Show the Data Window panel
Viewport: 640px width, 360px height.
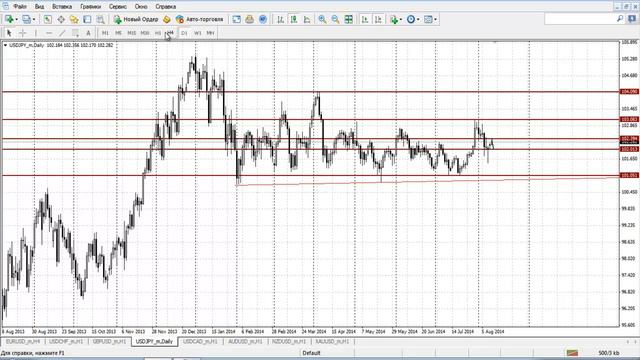pyautogui.click(x=61, y=19)
